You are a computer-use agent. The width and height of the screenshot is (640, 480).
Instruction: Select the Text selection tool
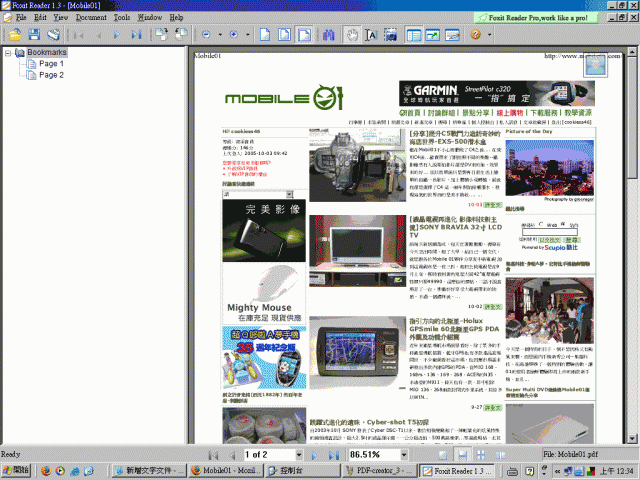(x=371, y=35)
